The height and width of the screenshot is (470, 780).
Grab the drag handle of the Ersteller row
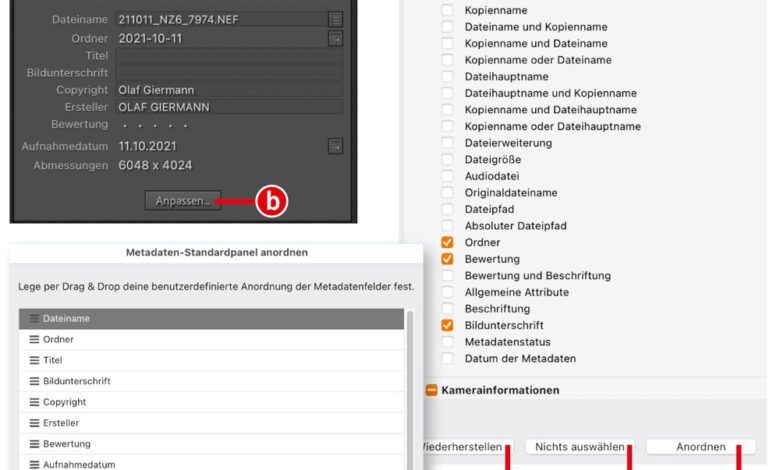click(34, 423)
